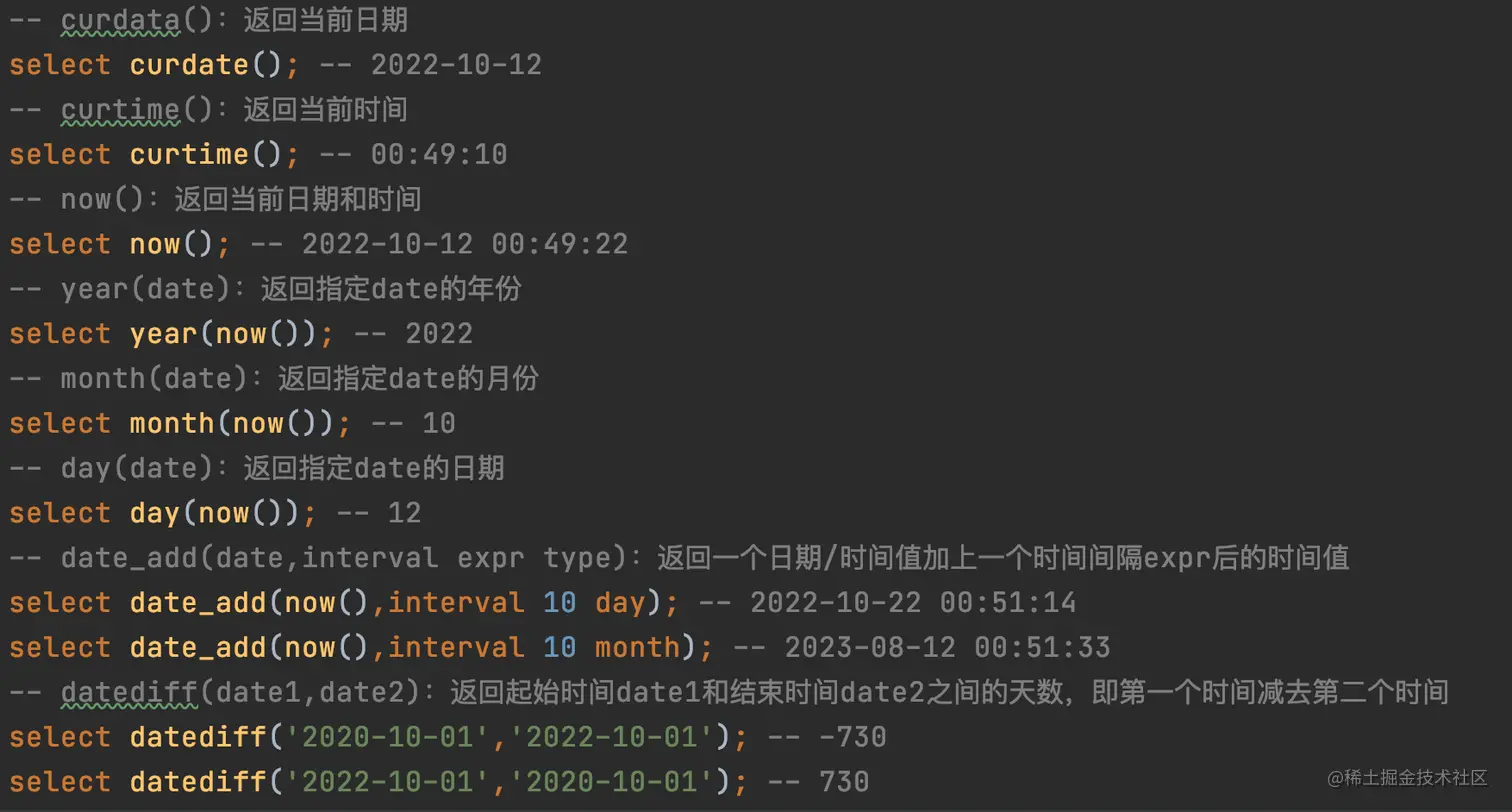Click the year(date) comment line
Screen dimensions: 1512x812
click(291, 289)
